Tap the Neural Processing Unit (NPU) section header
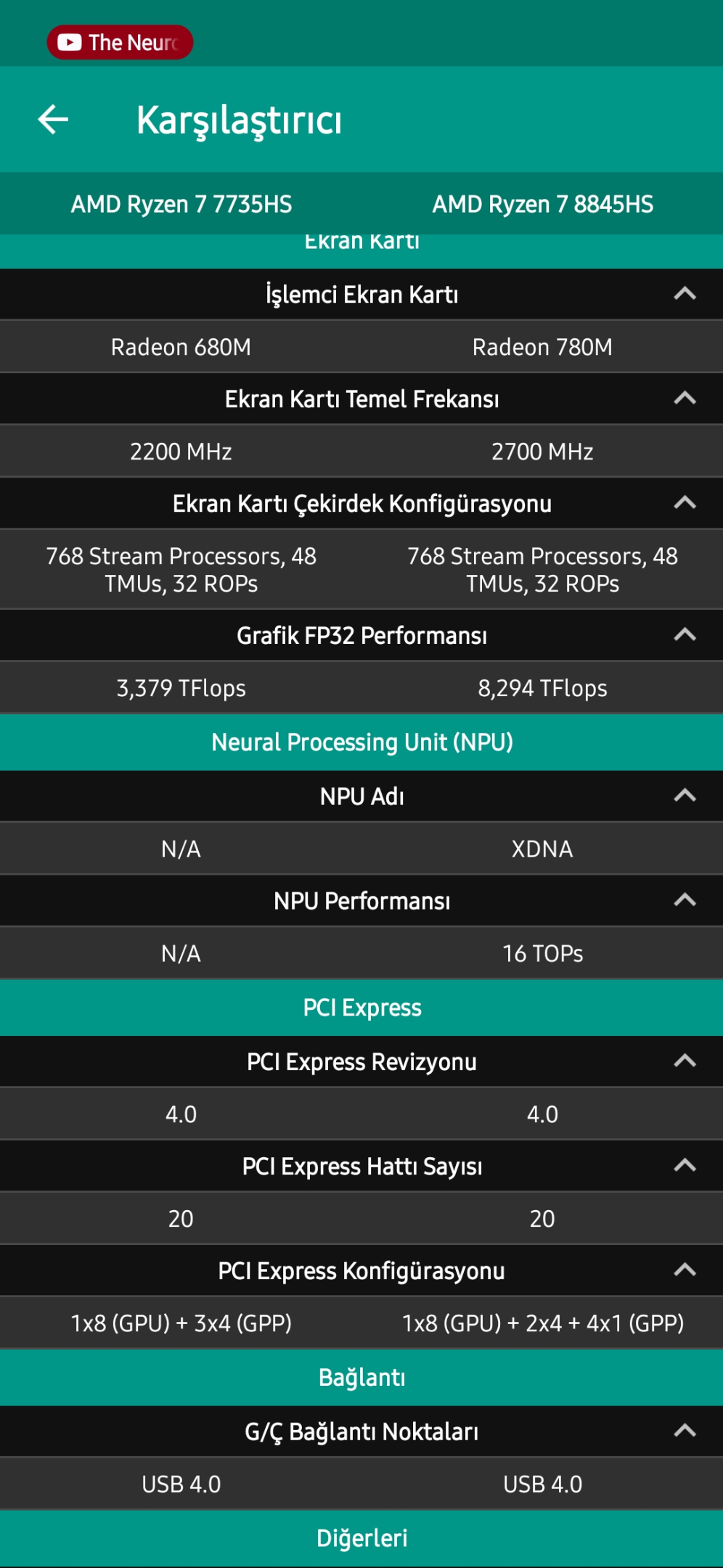This screenshot has height=1568, width=723. 361,742
